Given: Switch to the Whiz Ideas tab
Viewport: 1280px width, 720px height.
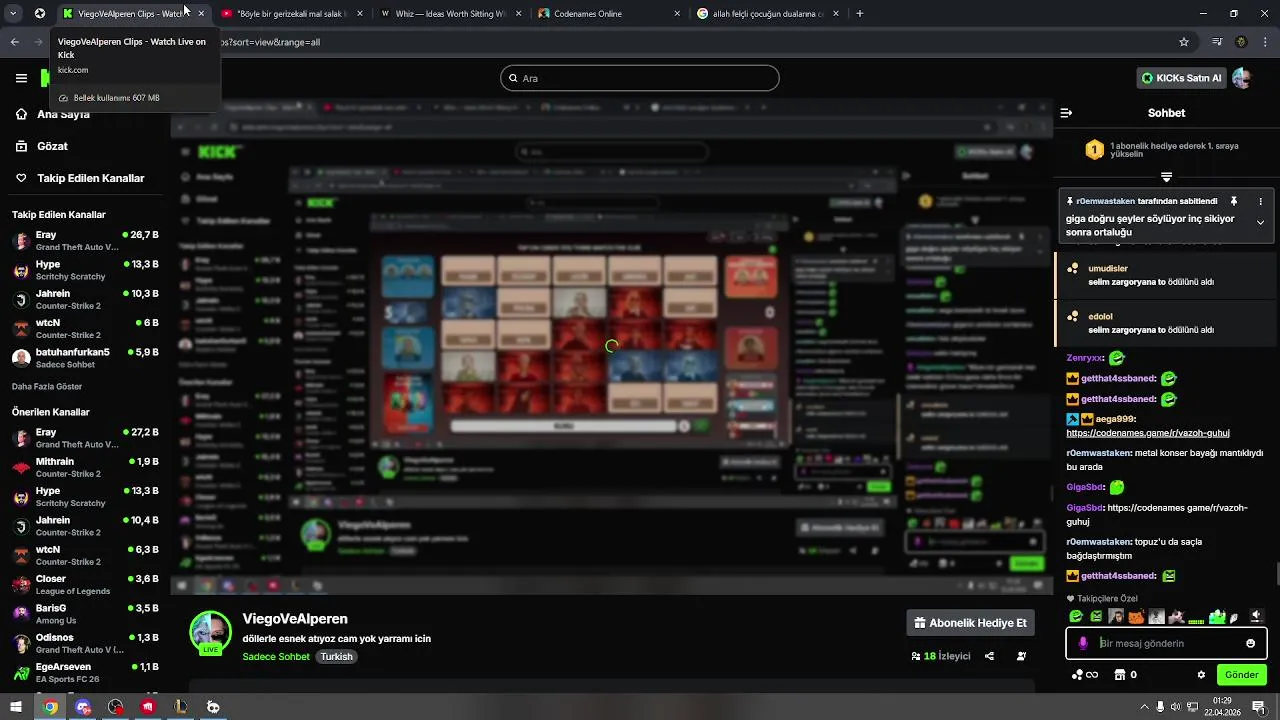Looking at the screenshot, I should point(450,14).
